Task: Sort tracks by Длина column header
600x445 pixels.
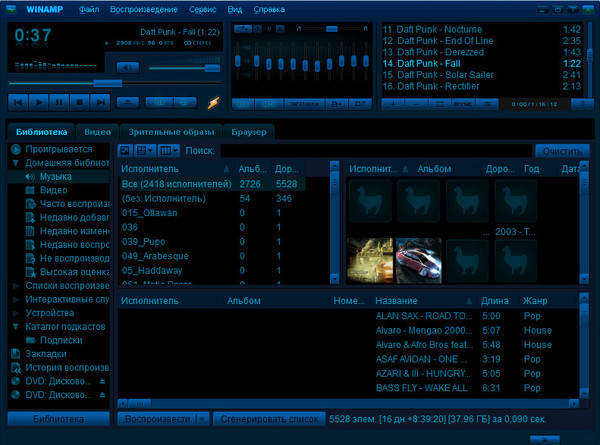Action: click(495, 301)
